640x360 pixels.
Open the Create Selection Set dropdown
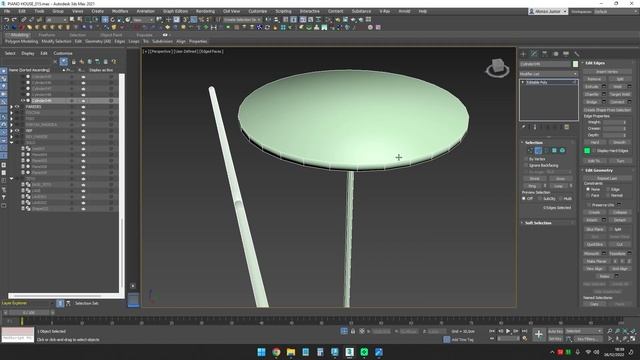(242, 20)
